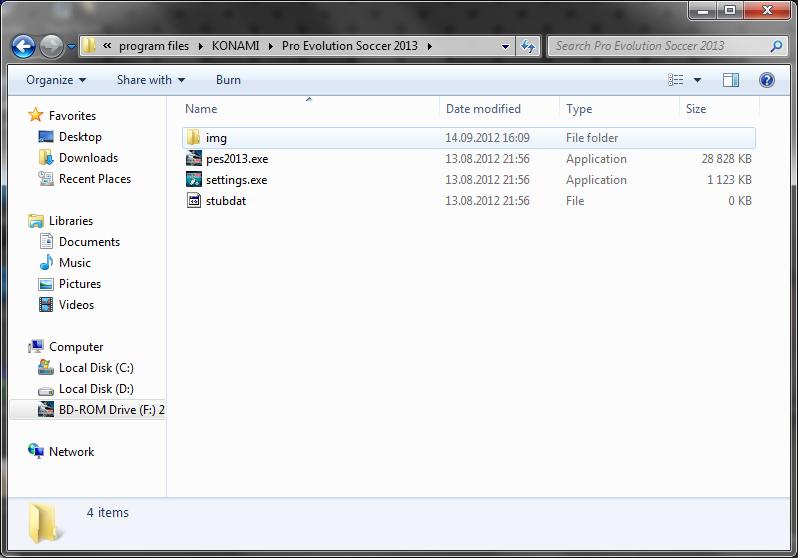Click the pes2013.exe file name
Viewport: 798px width, 558px height.
click(x=237, y=159)
